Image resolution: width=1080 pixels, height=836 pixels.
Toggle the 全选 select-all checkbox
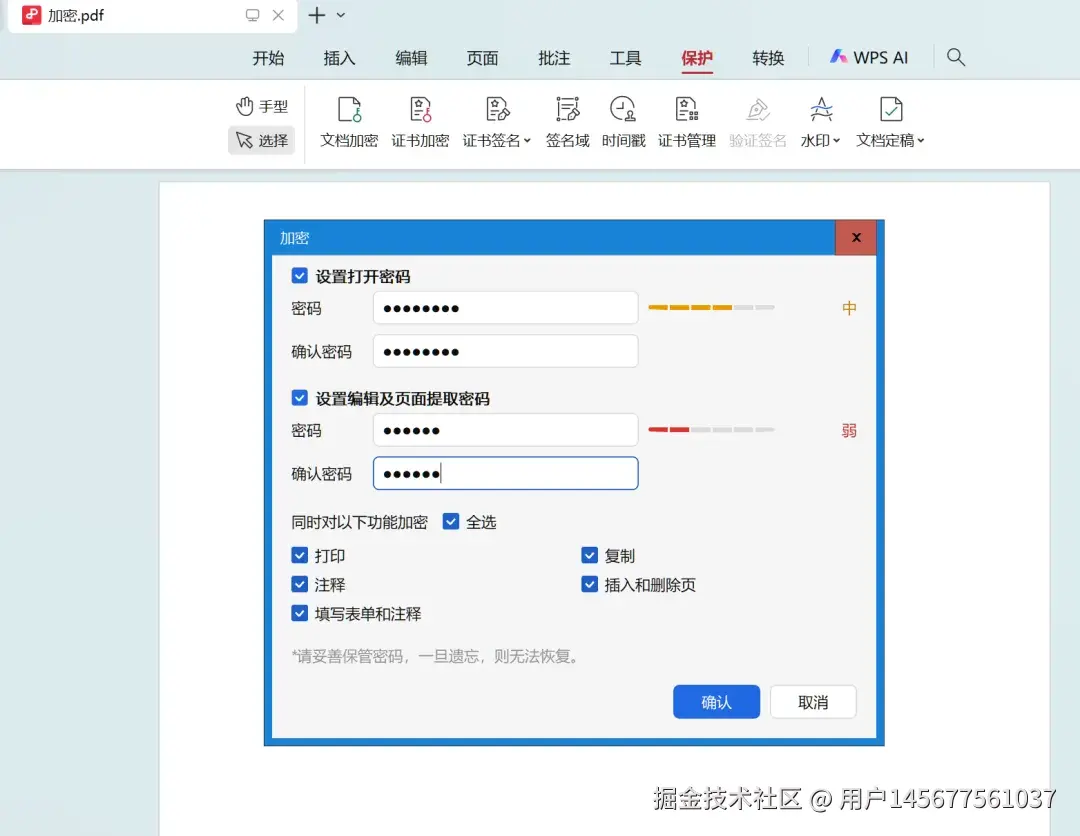coord(451,521)
